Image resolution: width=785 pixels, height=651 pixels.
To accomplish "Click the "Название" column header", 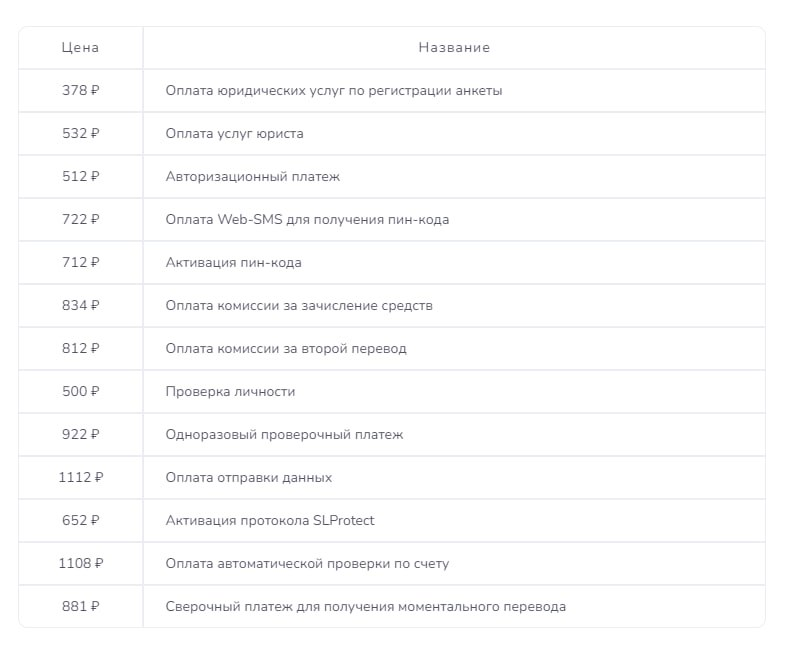I will [x=454, y=48].
